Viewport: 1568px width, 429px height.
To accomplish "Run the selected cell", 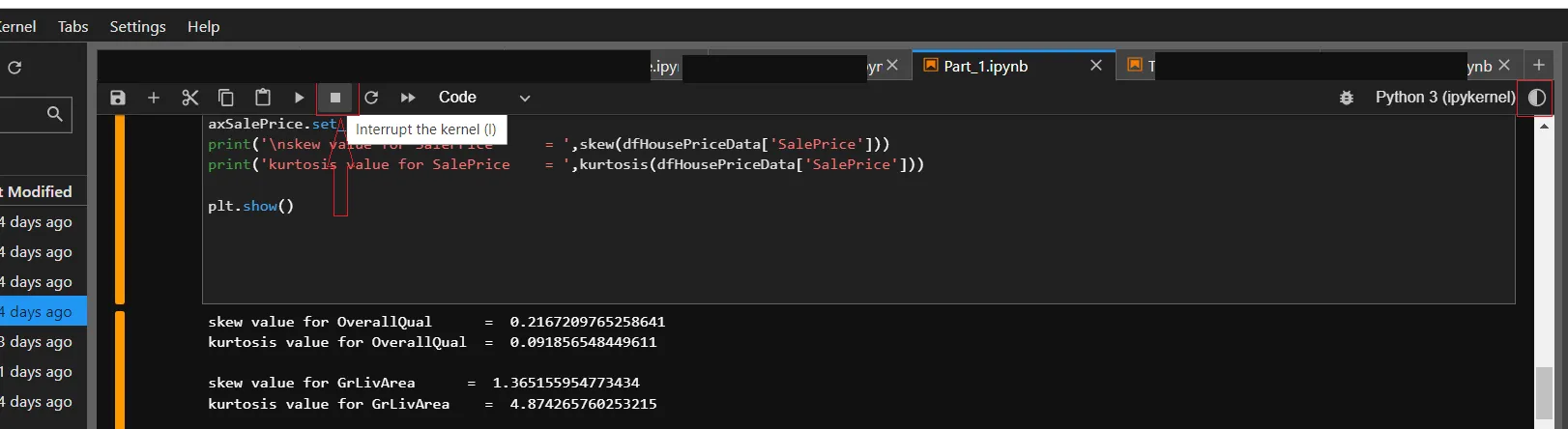I will point(299,98).
